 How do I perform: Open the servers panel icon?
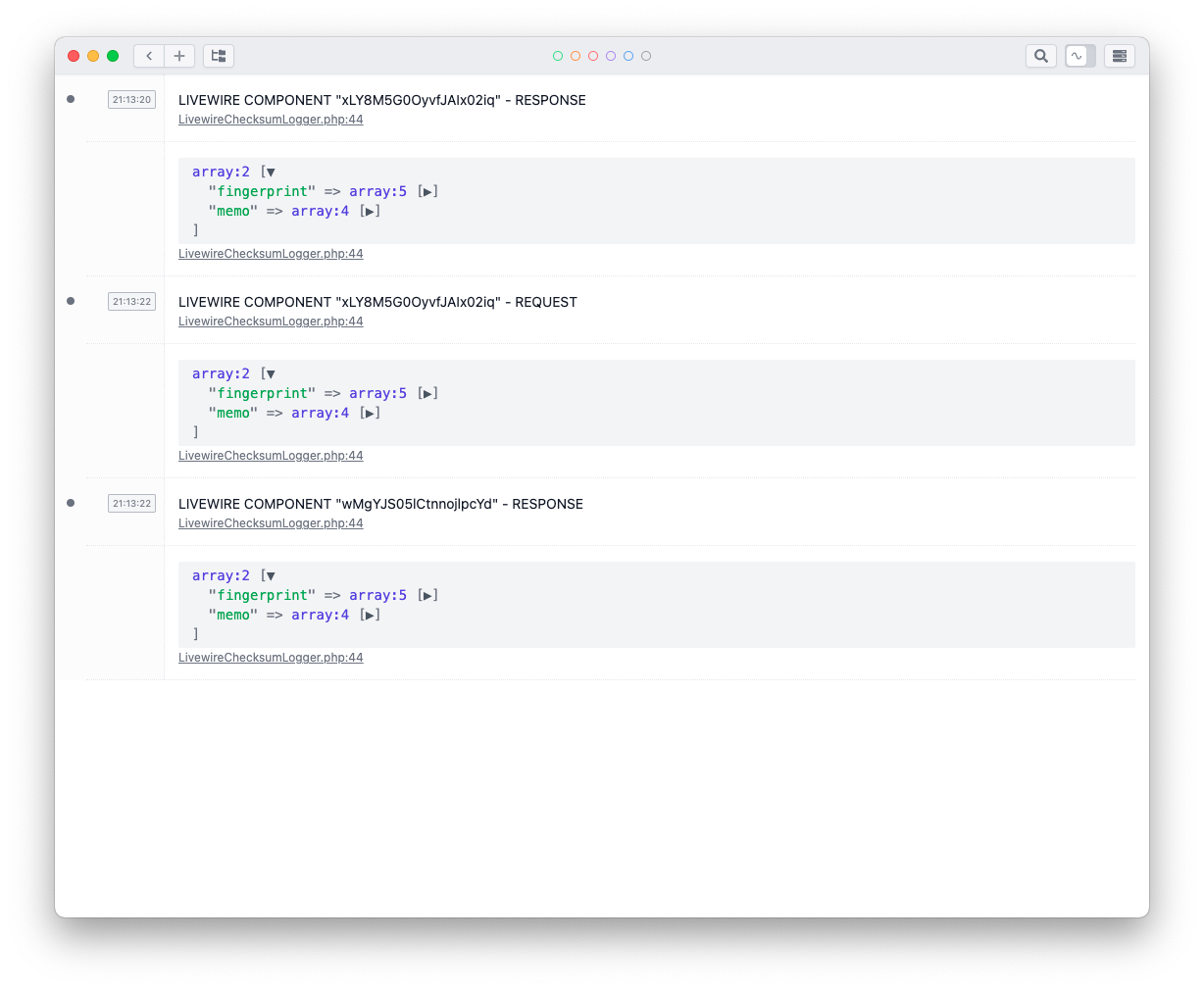click(1120, 56)
